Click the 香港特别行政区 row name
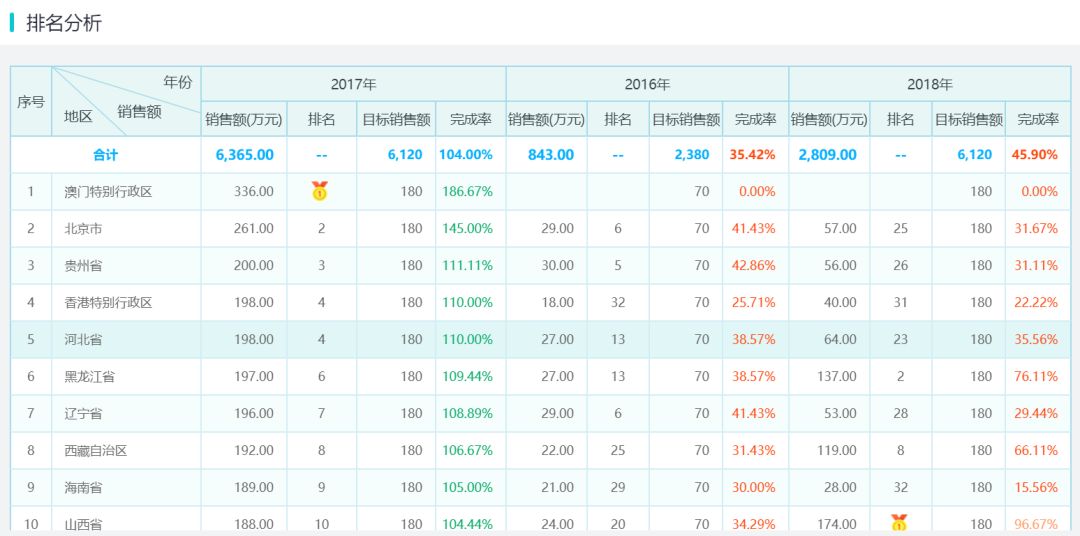1080x536 pixels. [108, 303]
